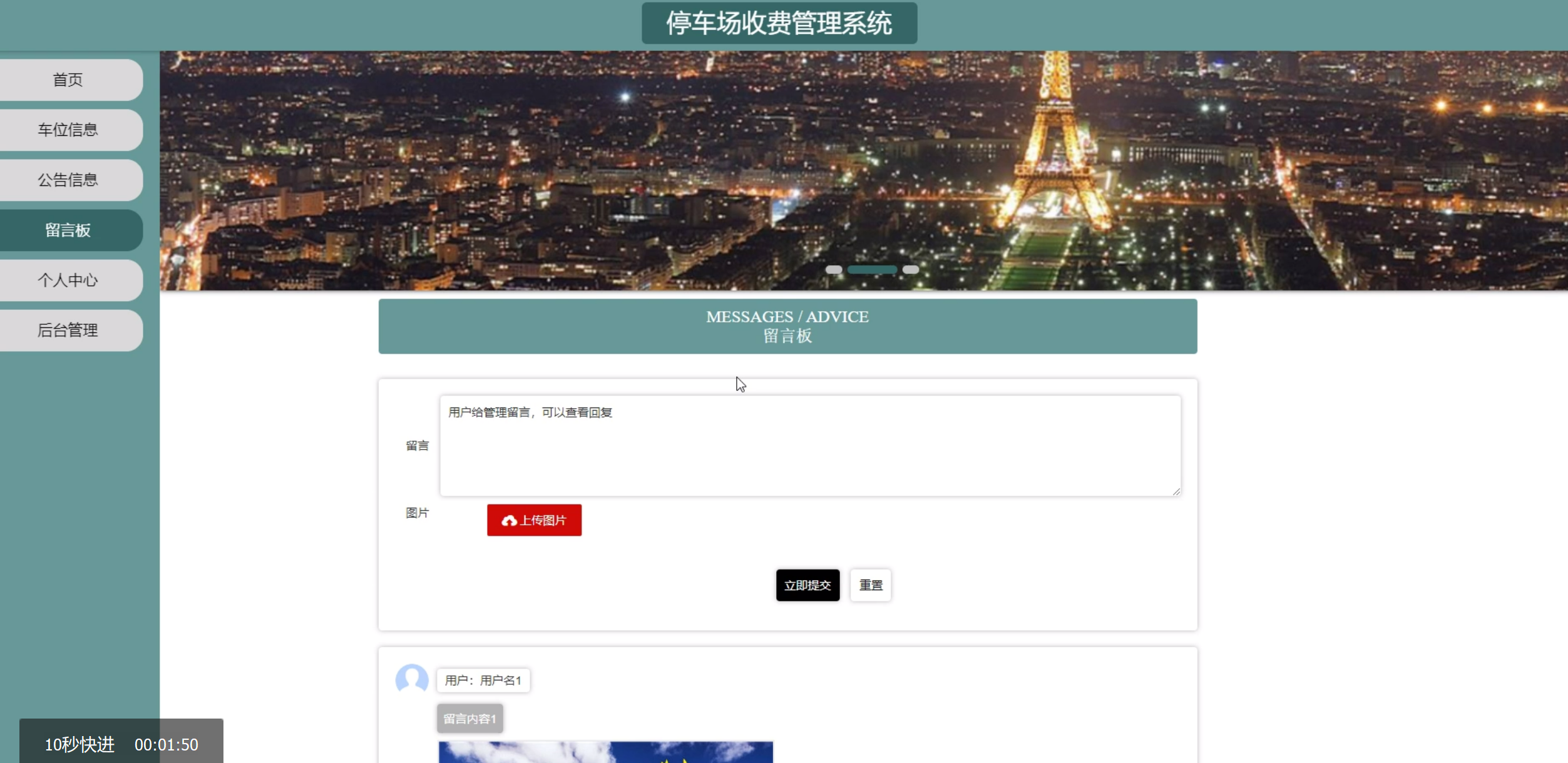Click the 10秒快进 fast-forward overlay control

click(x=79, y=744)
